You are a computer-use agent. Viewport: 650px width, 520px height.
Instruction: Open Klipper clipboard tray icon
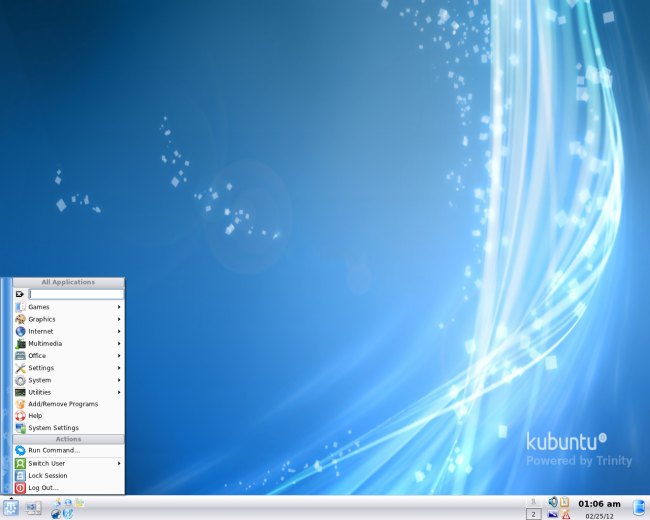[x=564, y=502]
